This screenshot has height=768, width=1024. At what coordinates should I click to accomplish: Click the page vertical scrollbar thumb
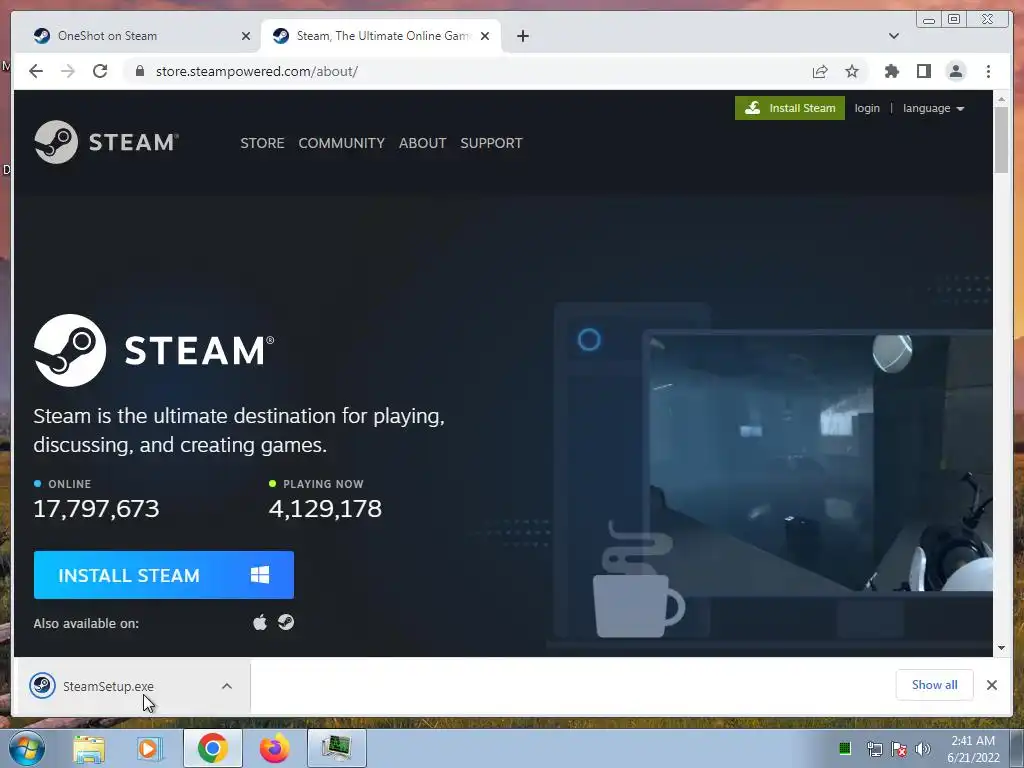coord(1001,140)
